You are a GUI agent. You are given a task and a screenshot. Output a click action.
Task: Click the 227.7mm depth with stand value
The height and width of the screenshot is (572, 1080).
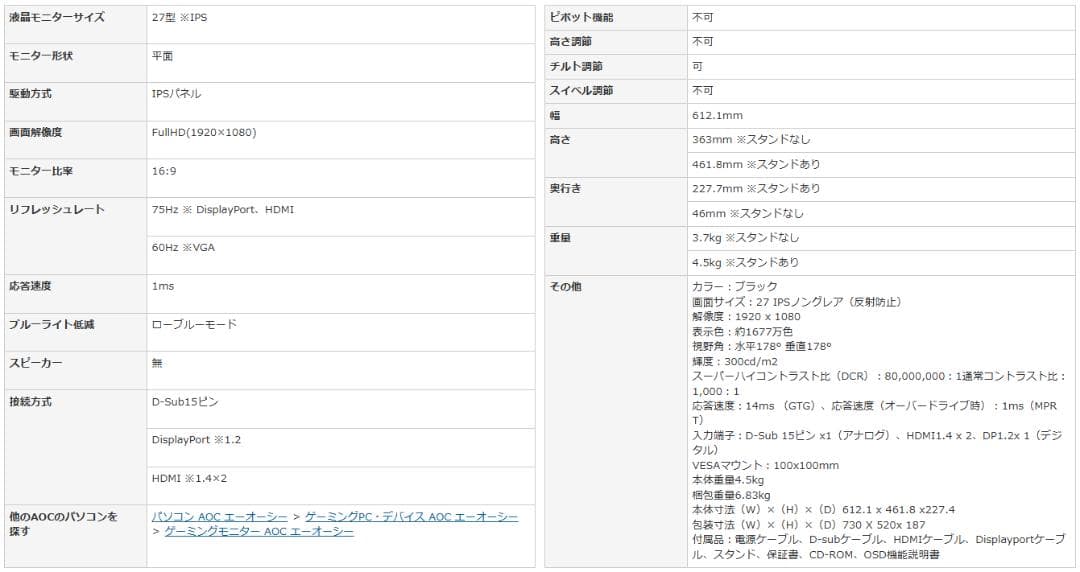coord(756,188)
